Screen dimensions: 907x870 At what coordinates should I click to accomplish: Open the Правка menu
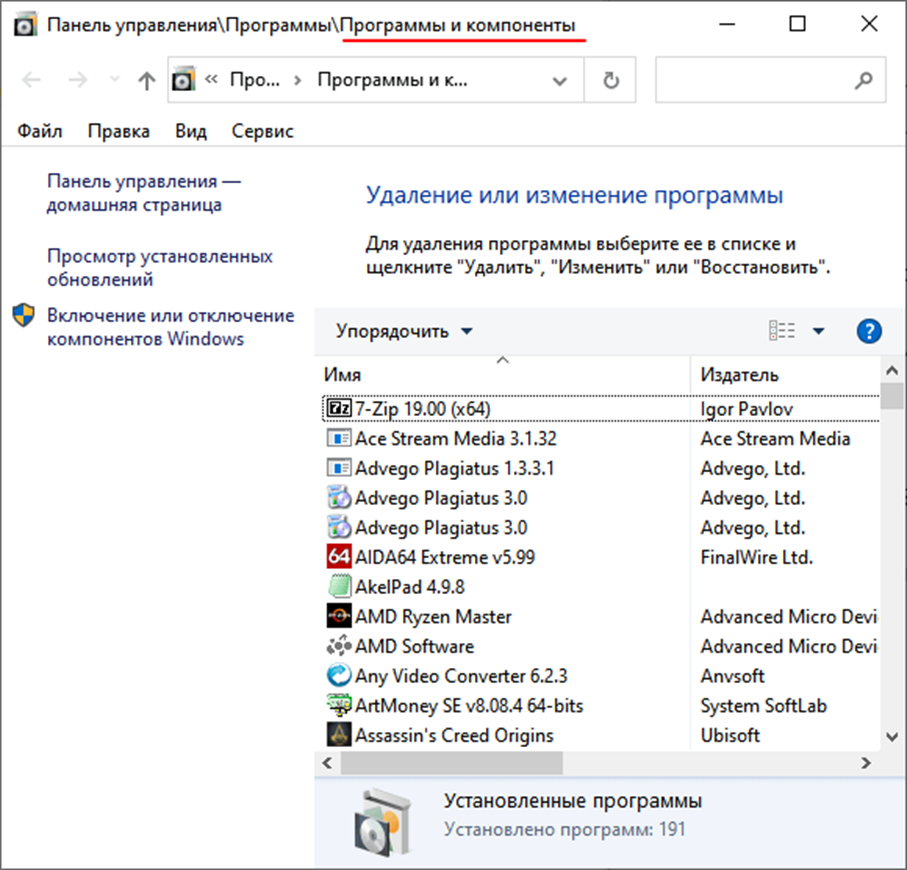coord(119,131)
